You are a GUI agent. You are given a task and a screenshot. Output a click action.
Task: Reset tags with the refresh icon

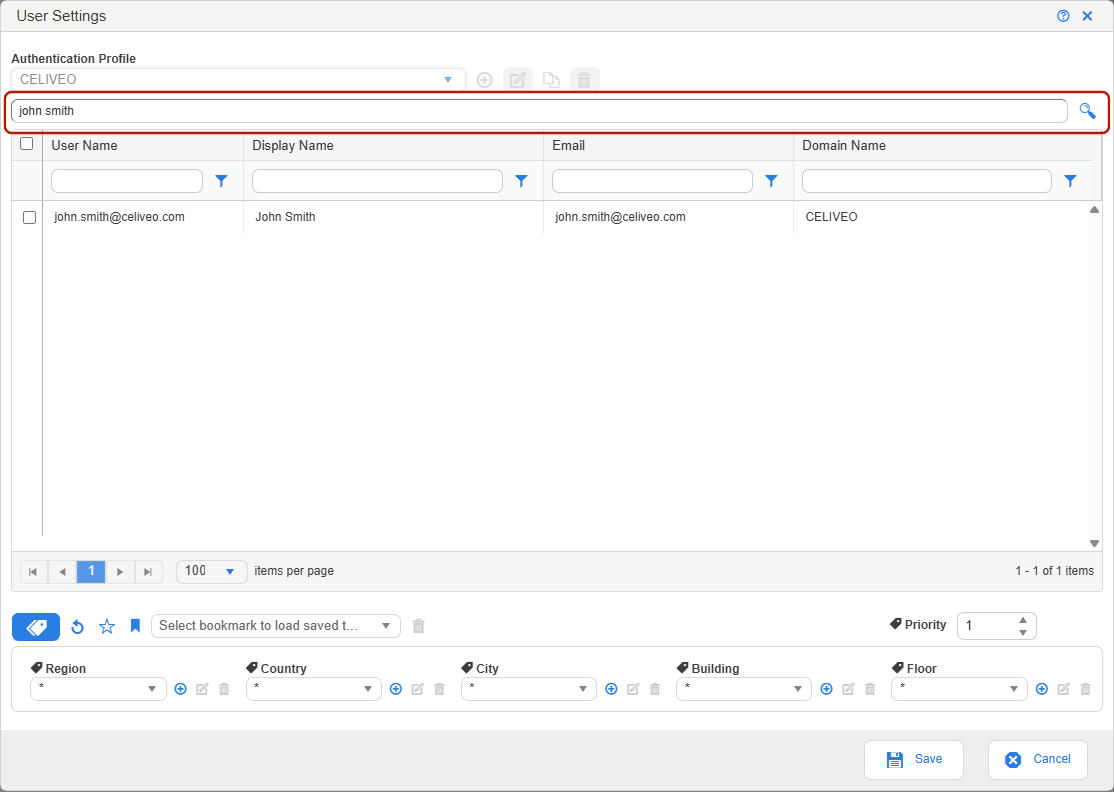tap(77, 627)
